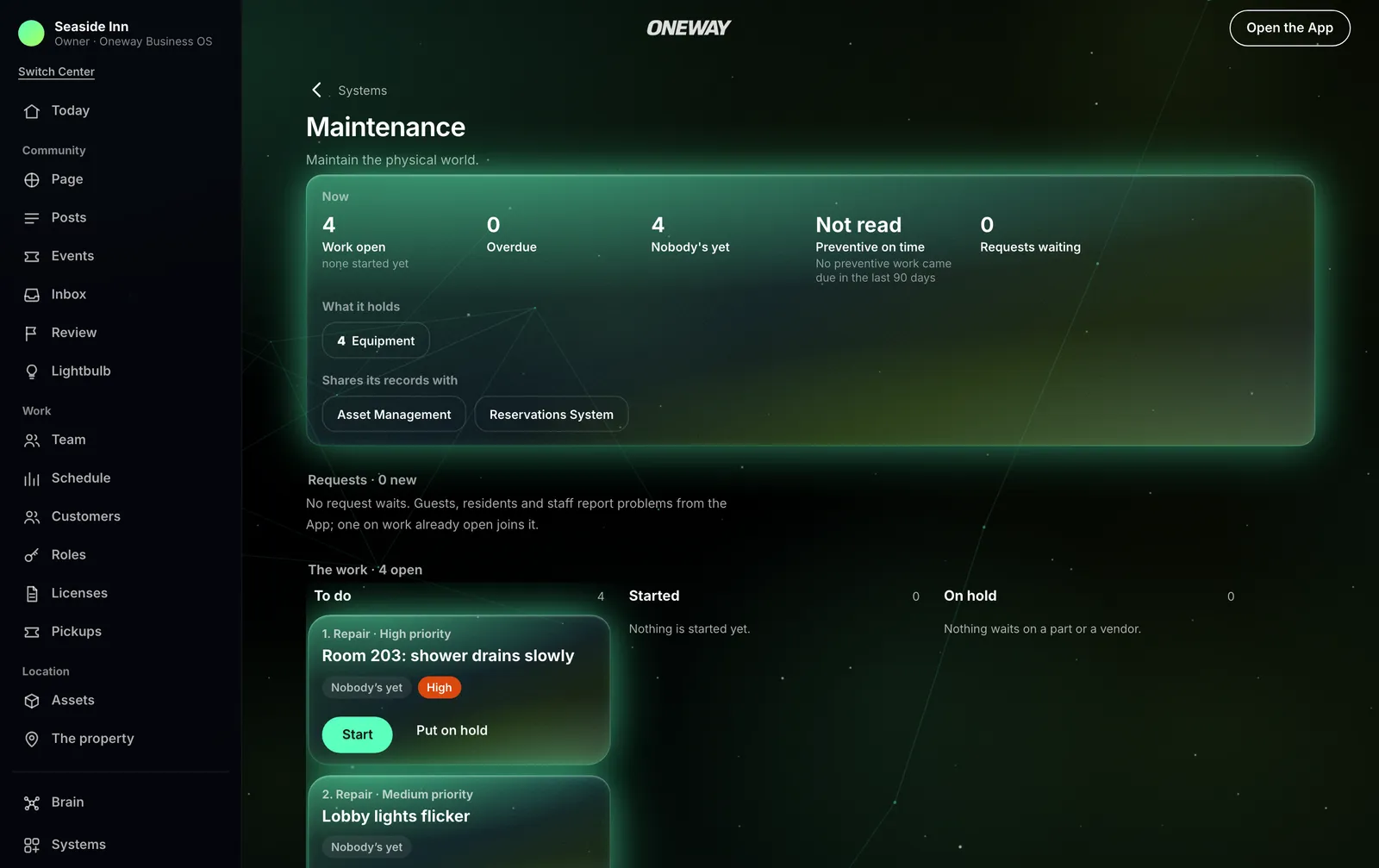Click the Review flag icon
The width and height of the screenshot is (1379, 868).
(x=32, y=334)
